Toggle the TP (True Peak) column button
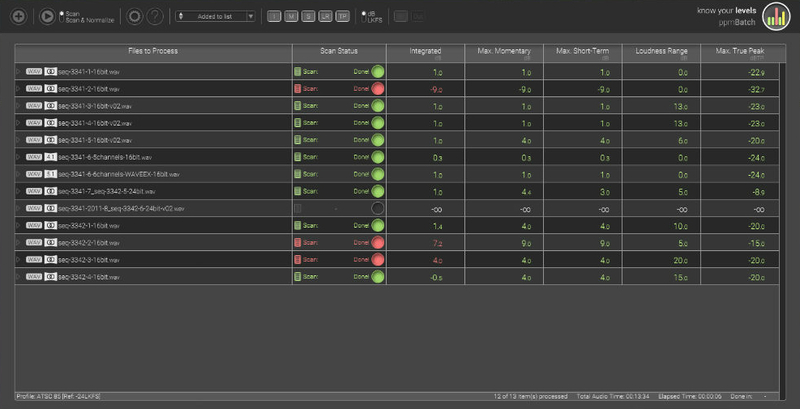Viewport: 800px width, 409px height. (343, 17)
